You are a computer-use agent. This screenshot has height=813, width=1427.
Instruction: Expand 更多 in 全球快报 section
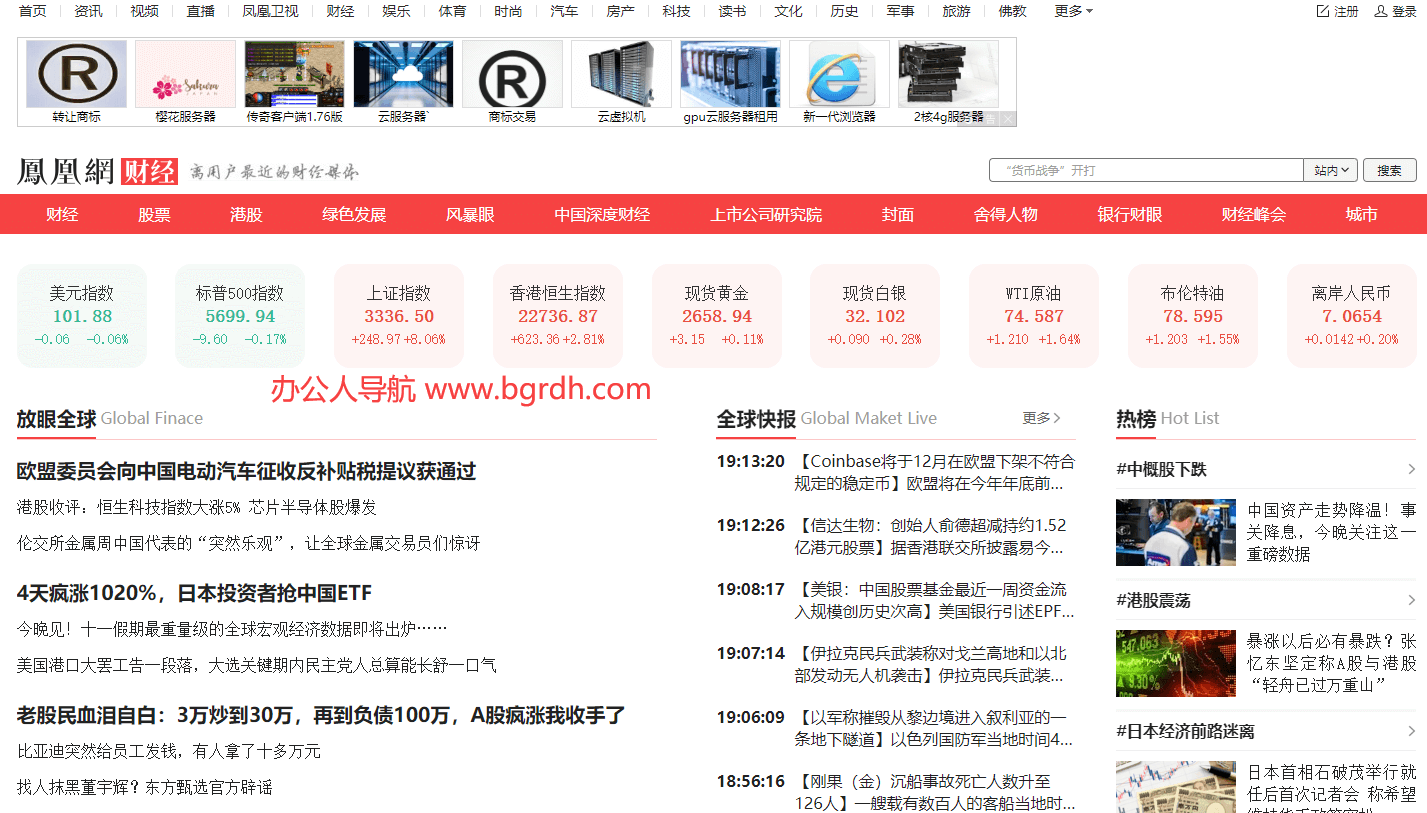tap(1041, 418)
